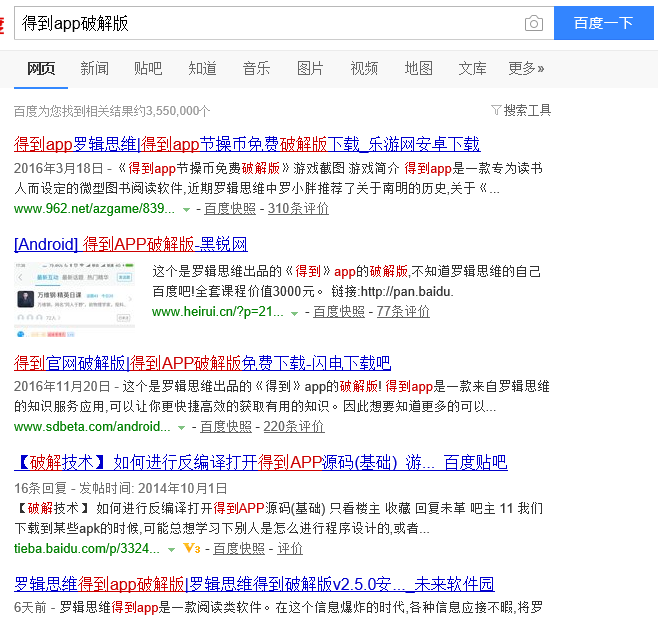Click the funnel icon beside 搜索工具
Viewport: 658px width, 620px height.
[496, 110]
